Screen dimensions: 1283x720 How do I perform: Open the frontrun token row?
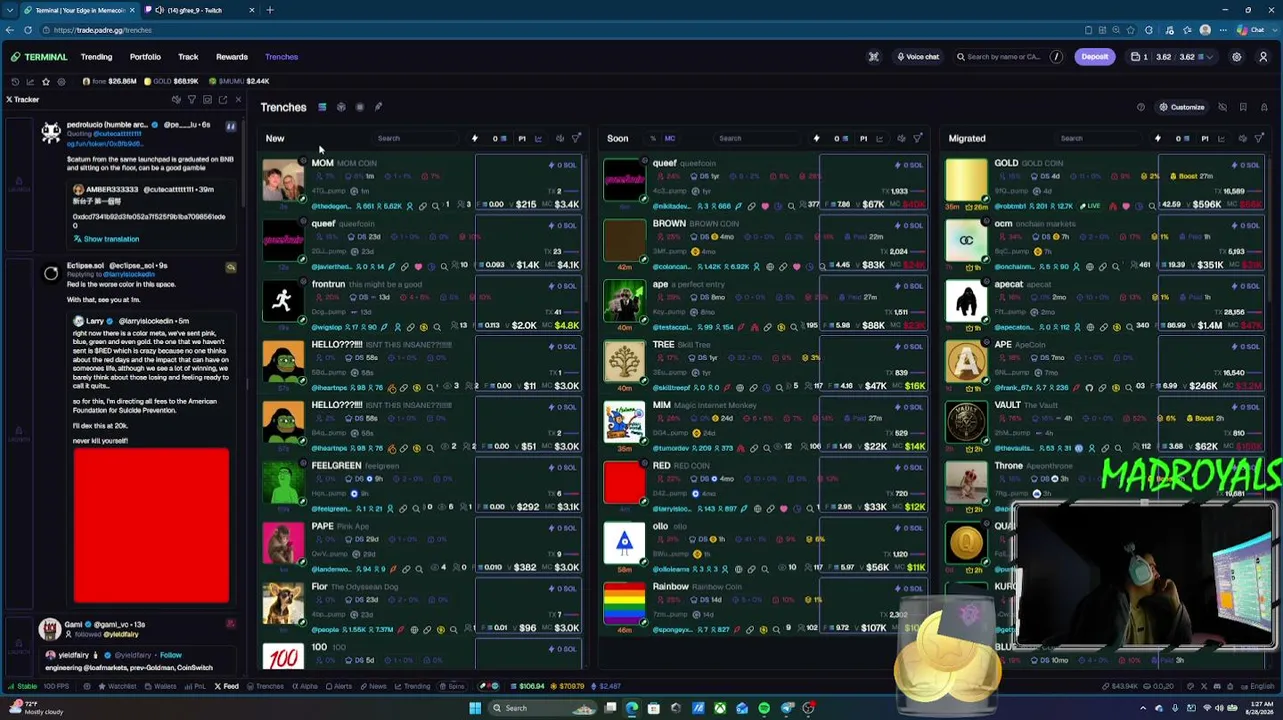(x=421, y=305)
